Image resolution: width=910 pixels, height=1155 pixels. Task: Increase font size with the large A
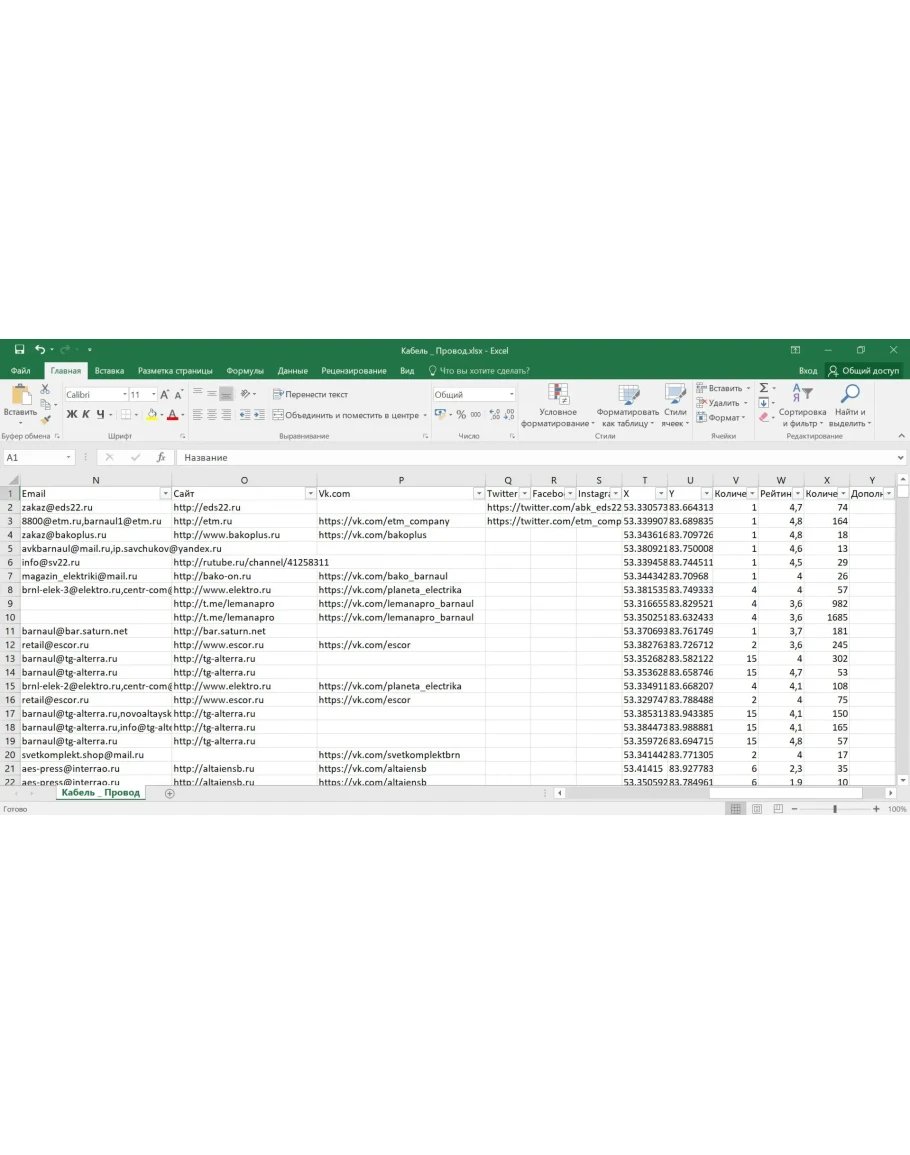point(164,395)
